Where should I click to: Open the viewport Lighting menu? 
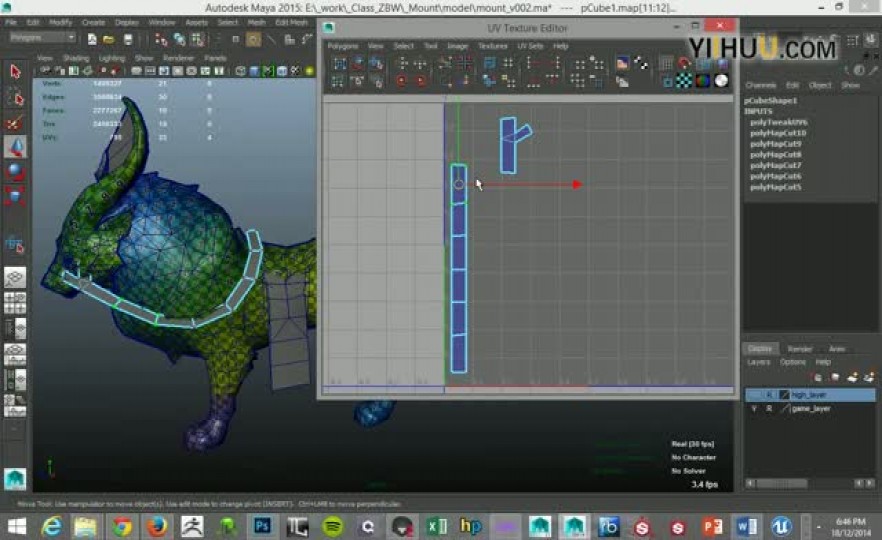[112, 58]
